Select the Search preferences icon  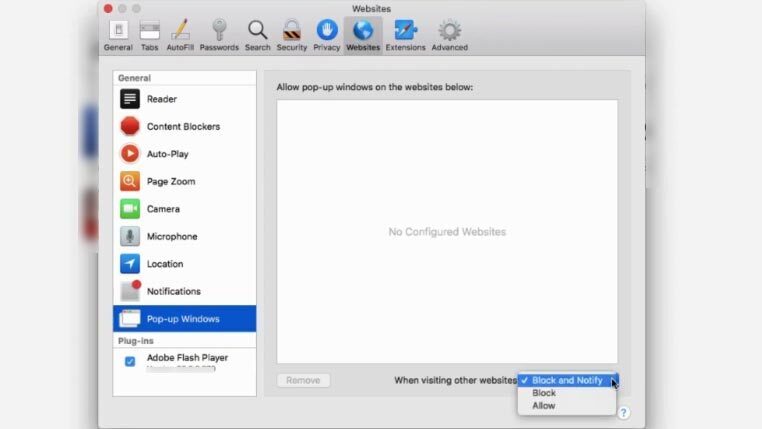[x=257, y=34]
